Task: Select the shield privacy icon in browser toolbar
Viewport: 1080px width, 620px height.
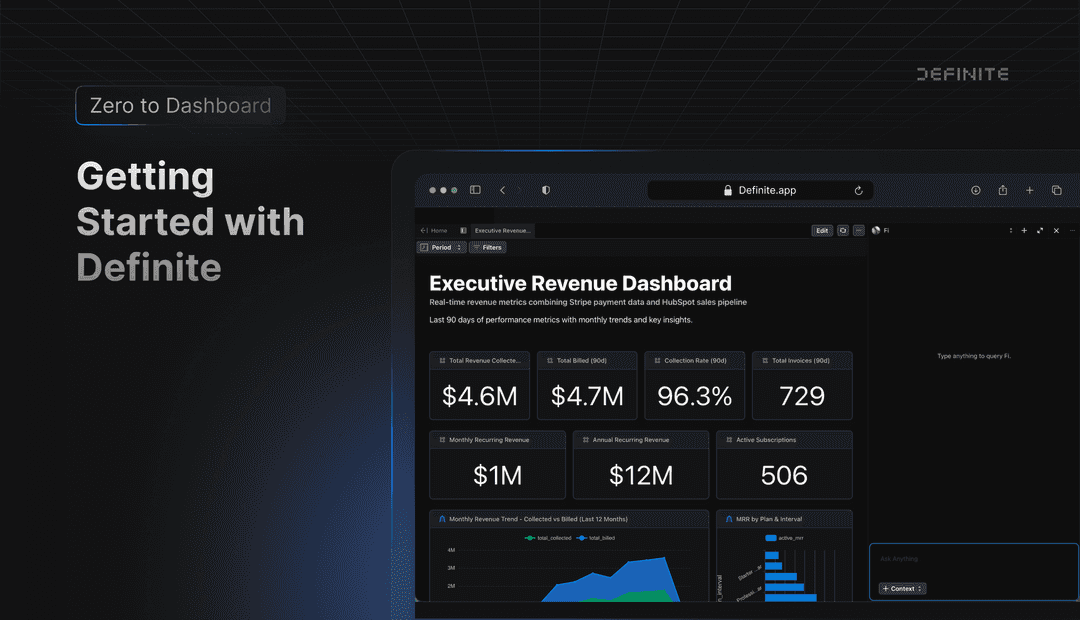Action: [x=545, y=190]
